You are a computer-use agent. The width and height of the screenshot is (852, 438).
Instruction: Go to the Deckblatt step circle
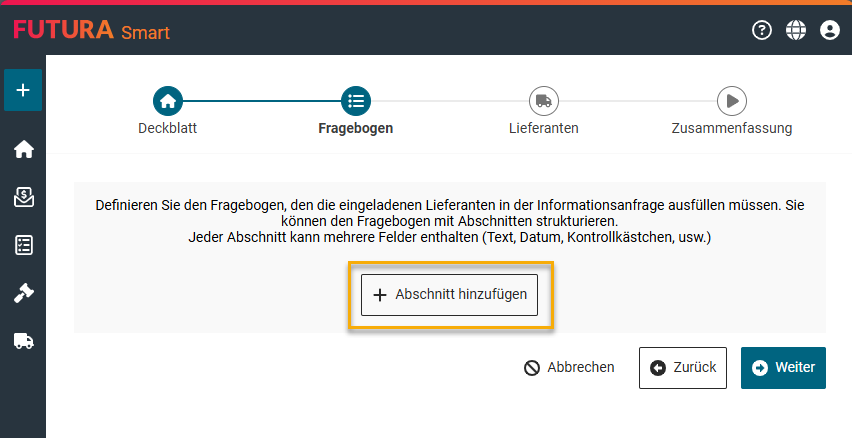click(168, 100)
